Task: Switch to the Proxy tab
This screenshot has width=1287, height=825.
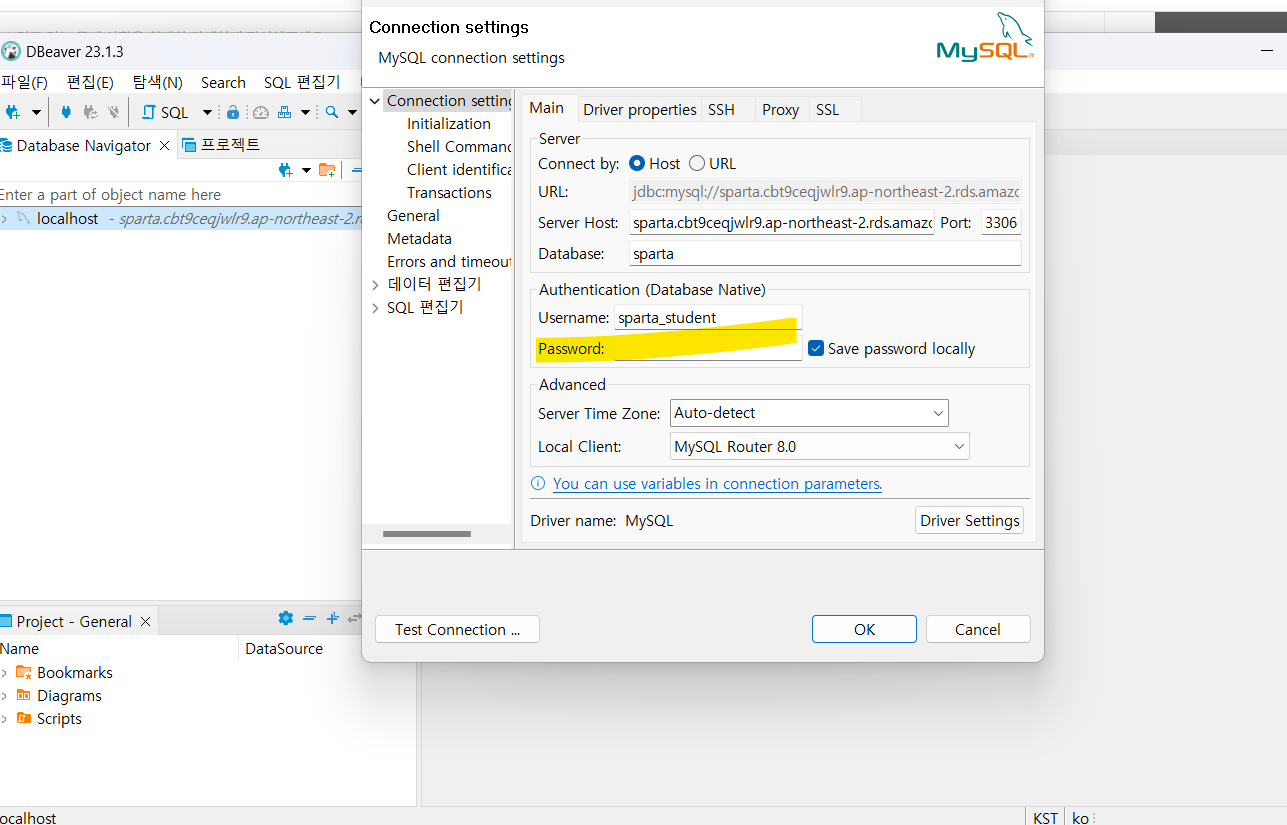Action: (x=780, y=109)
